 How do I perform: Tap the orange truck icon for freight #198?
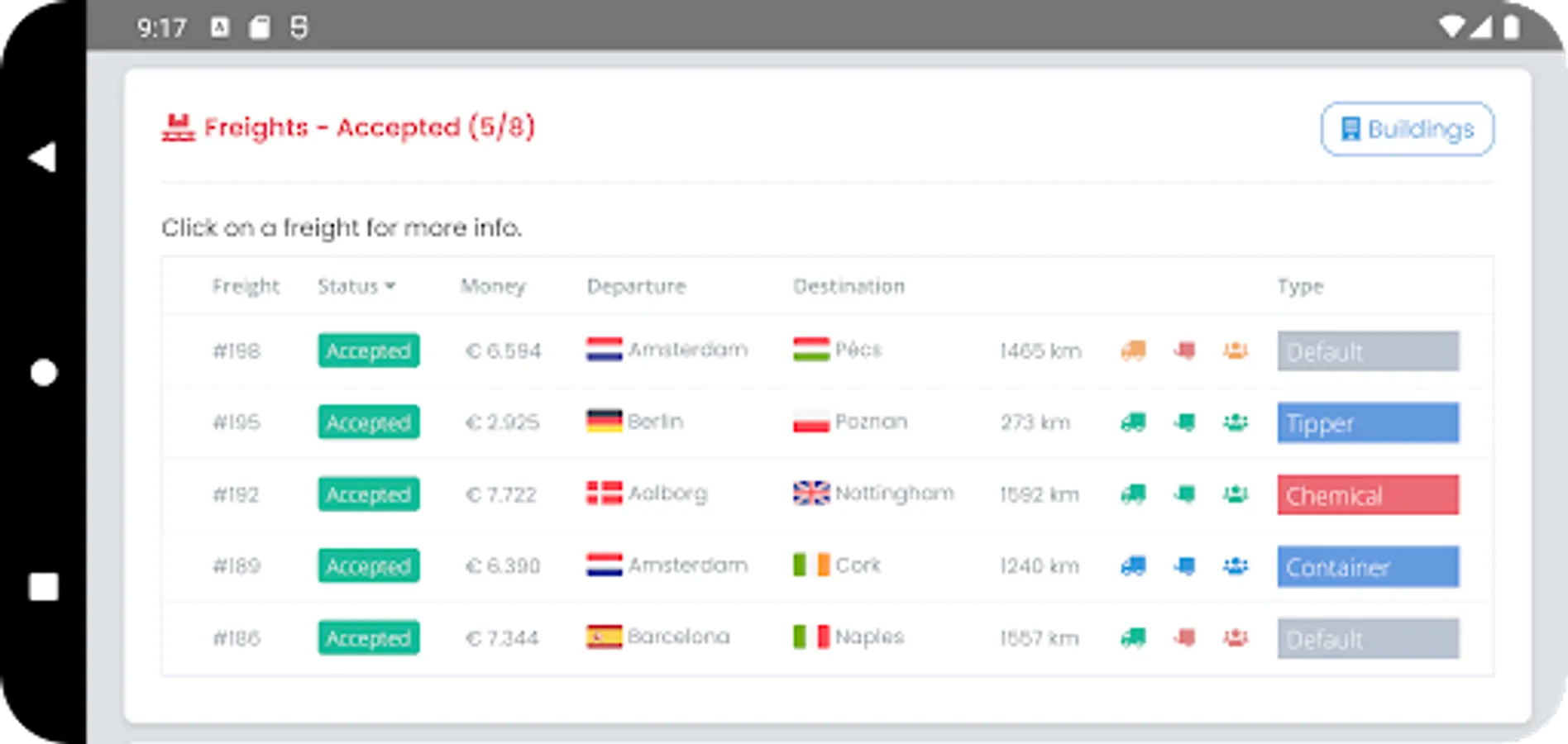tap(1133, 351)
